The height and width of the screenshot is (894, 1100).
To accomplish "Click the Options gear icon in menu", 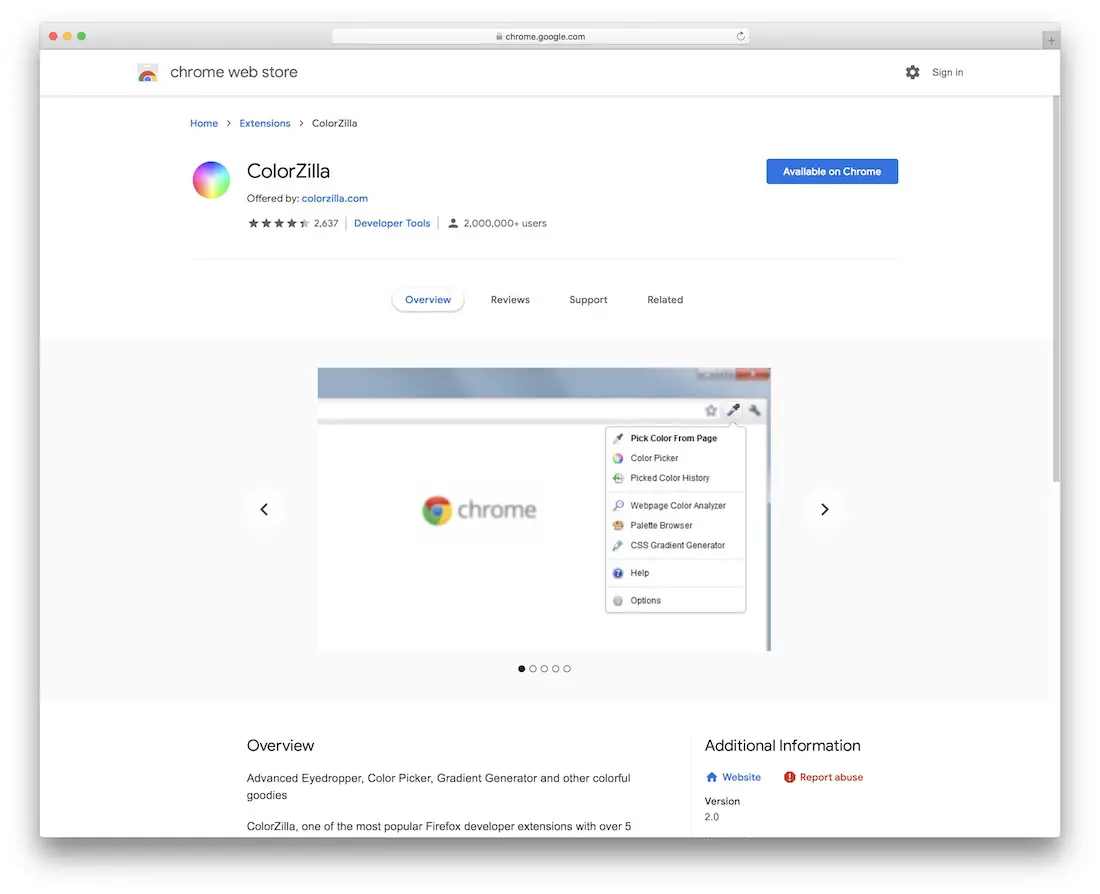I will click(618, 601).
